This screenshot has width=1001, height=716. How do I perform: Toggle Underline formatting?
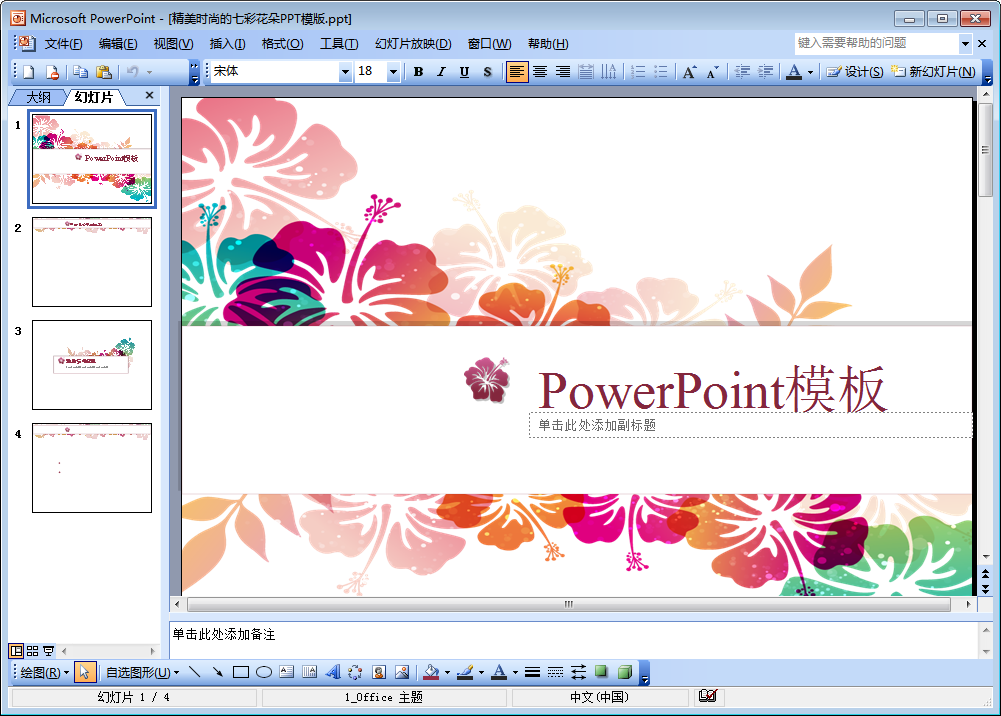464,71
